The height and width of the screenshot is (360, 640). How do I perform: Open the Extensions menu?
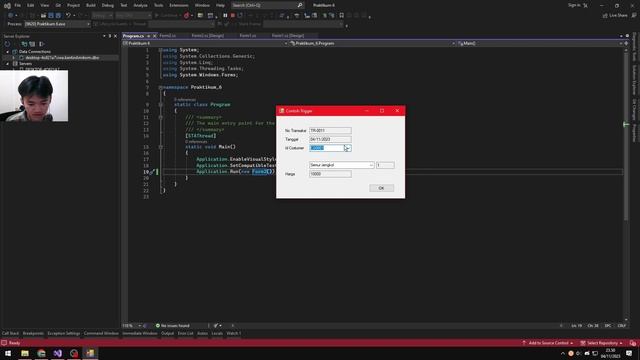coord(179,5)
